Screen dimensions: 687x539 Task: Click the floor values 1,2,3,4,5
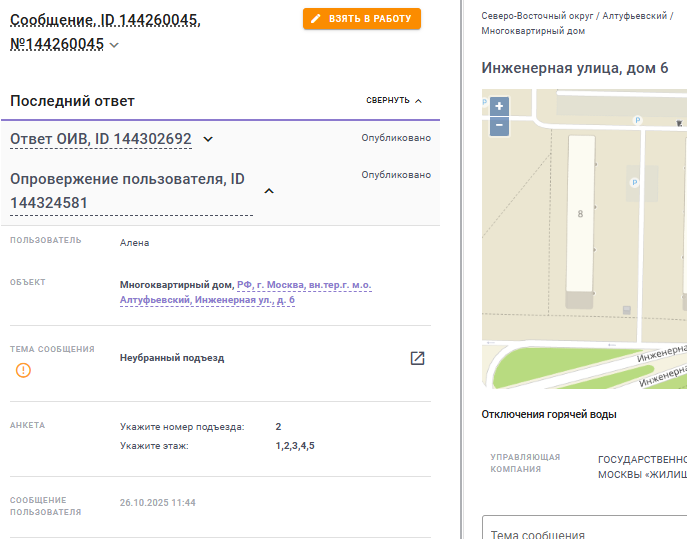[x=295, y=446]
